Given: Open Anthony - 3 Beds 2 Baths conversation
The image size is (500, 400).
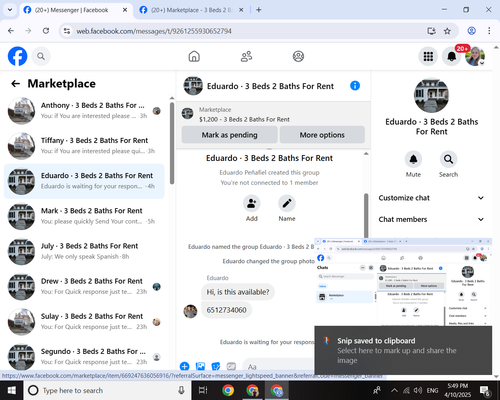Looking at the screenshot, I should coord(84,111).
